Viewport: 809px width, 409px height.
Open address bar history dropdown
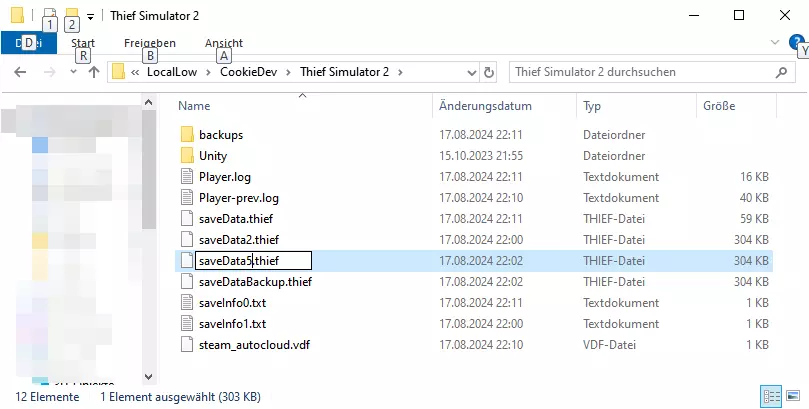coord(472,73)
